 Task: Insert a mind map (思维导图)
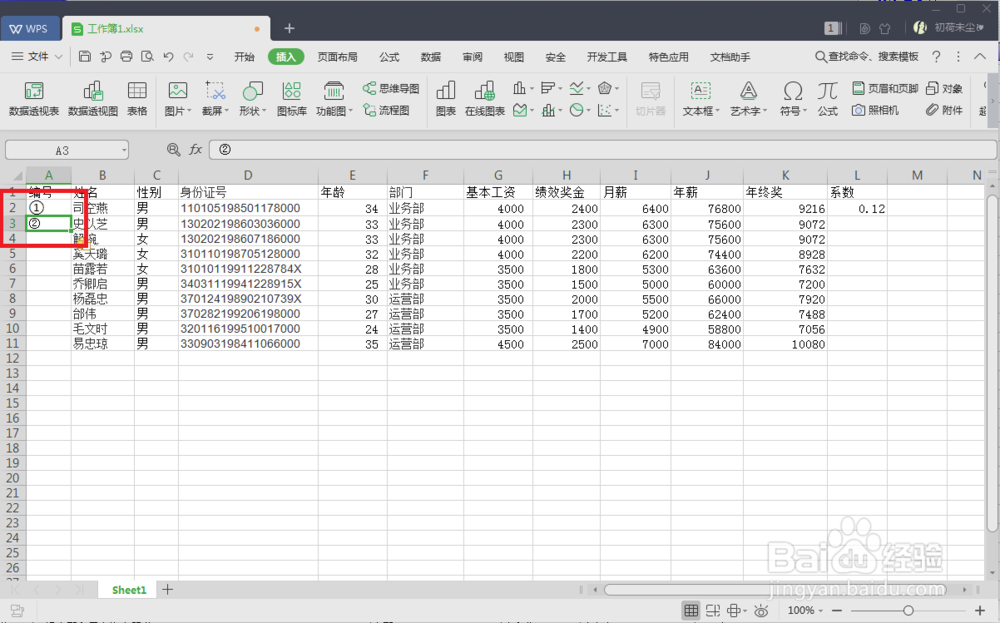point(390,86)
